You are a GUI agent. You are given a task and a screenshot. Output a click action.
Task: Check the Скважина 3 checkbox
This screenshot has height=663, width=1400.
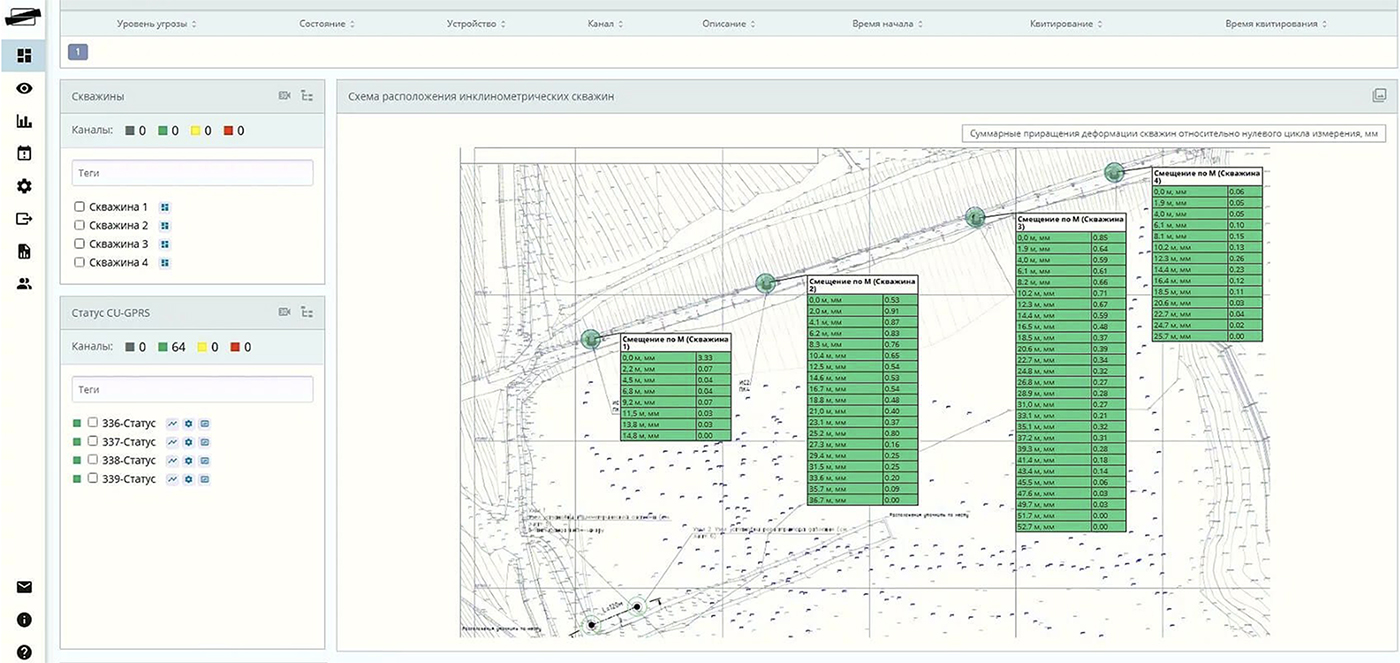pos(80,244)
